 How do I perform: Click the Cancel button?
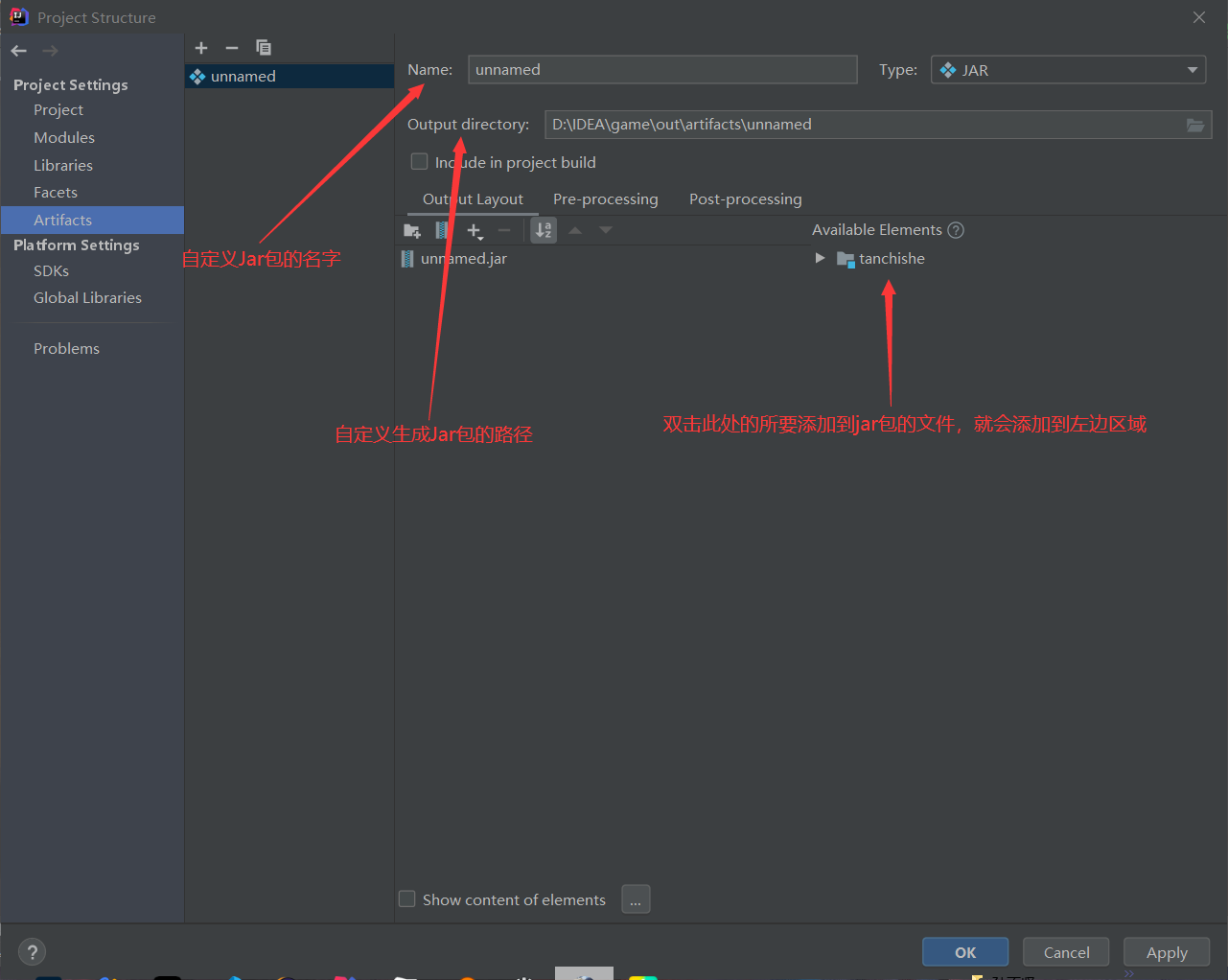click(1066, 952)
